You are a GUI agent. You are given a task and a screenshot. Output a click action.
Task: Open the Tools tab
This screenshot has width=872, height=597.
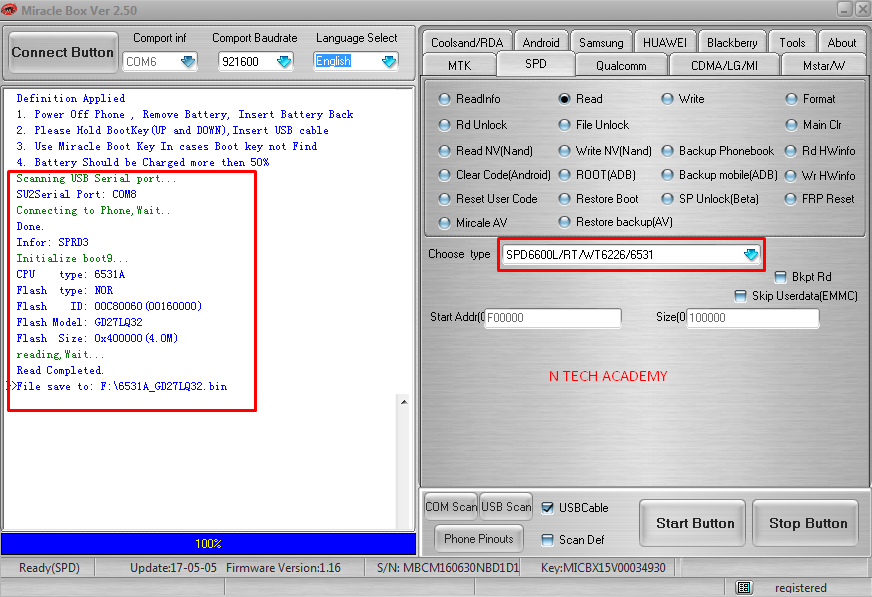[792, 43]
